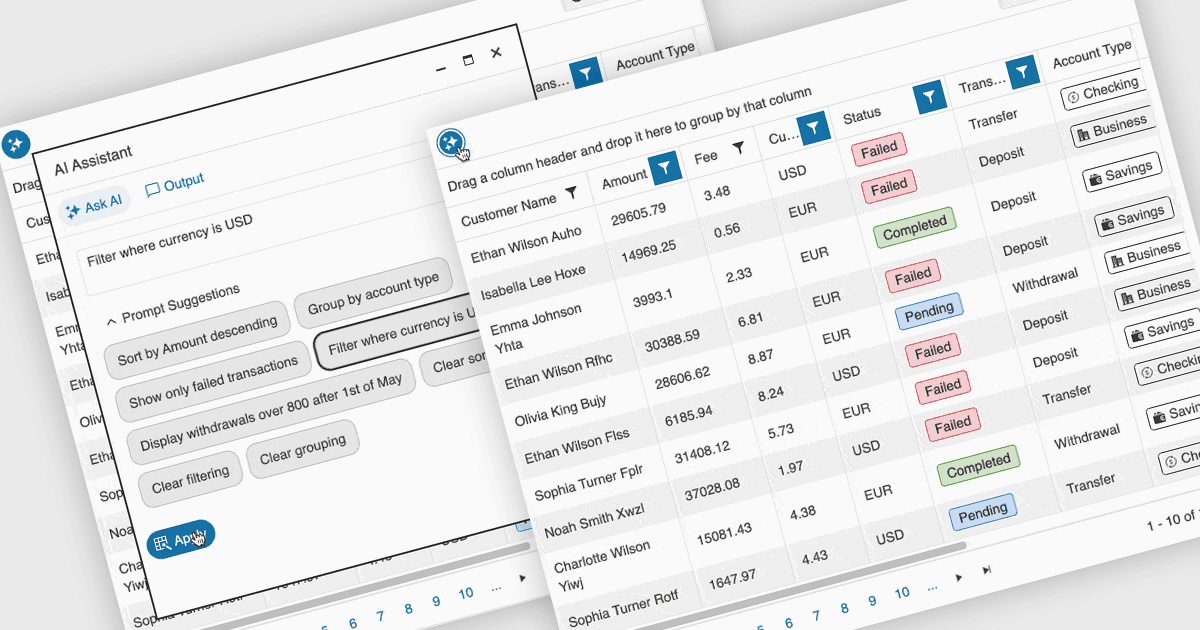Click the Account Type header in front grid
Screen dimensions: 1200x630
[1092, 54]
